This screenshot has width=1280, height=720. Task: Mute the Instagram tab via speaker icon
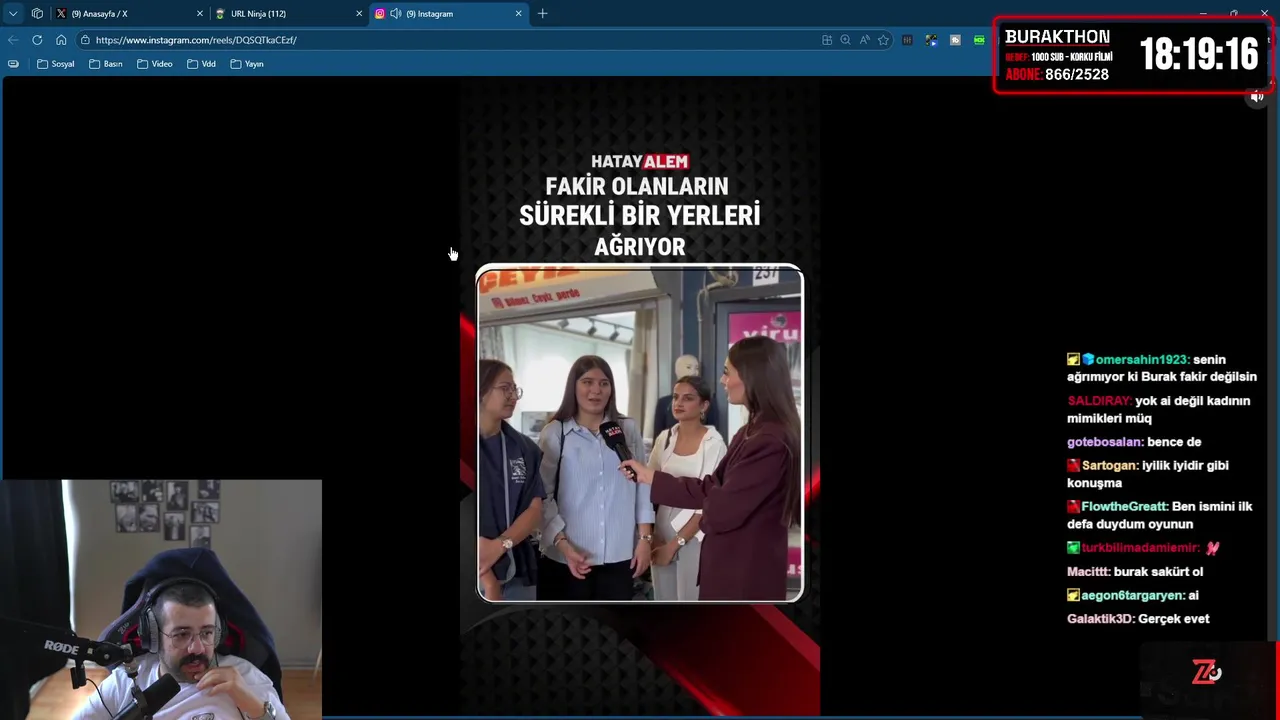point(395,13)
